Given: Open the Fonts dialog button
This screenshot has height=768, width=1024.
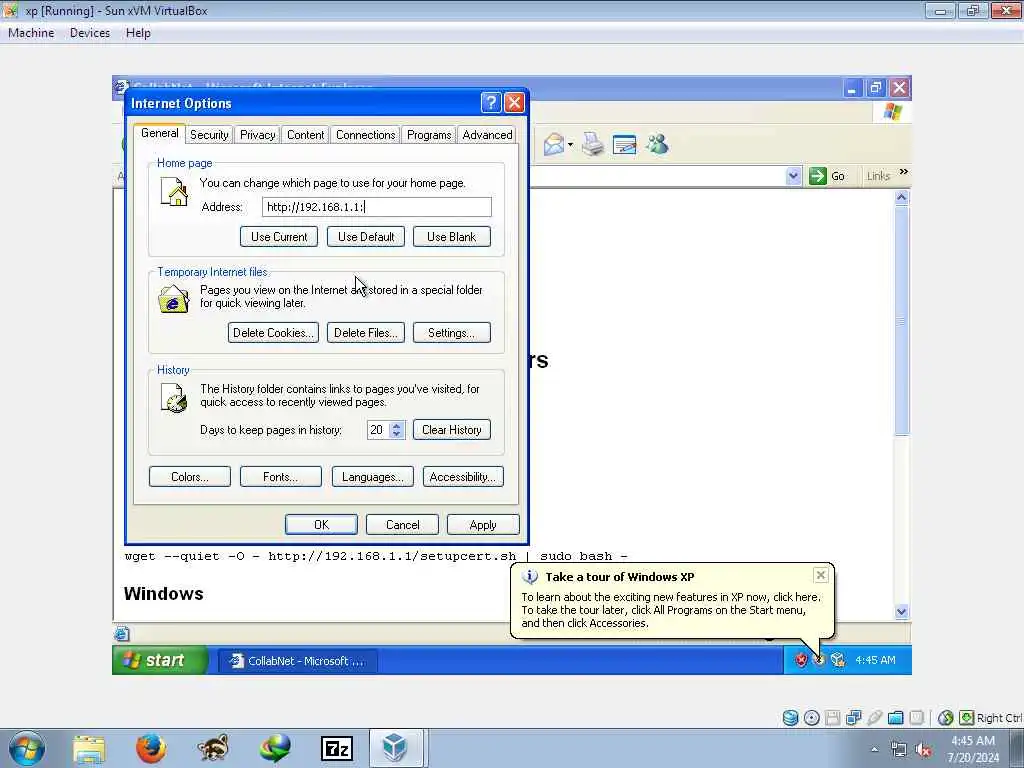Looking at the screenshot, I should click(280, 477).
